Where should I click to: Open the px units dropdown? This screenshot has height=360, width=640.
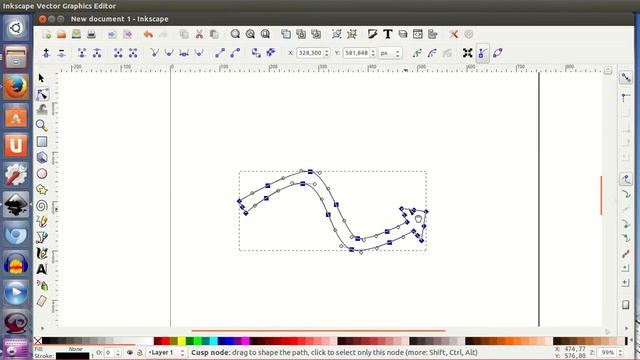pyautogui.click(x=390, y=53)
